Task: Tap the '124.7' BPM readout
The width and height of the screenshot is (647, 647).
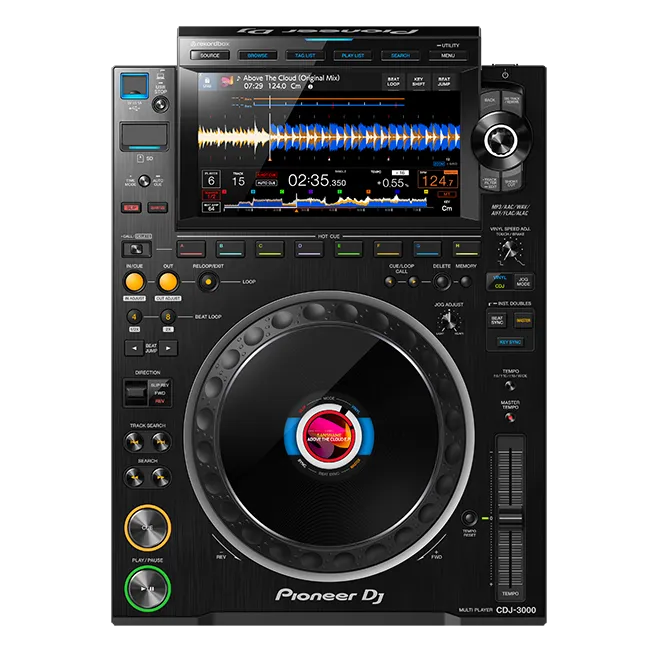Action: [438, 181]
